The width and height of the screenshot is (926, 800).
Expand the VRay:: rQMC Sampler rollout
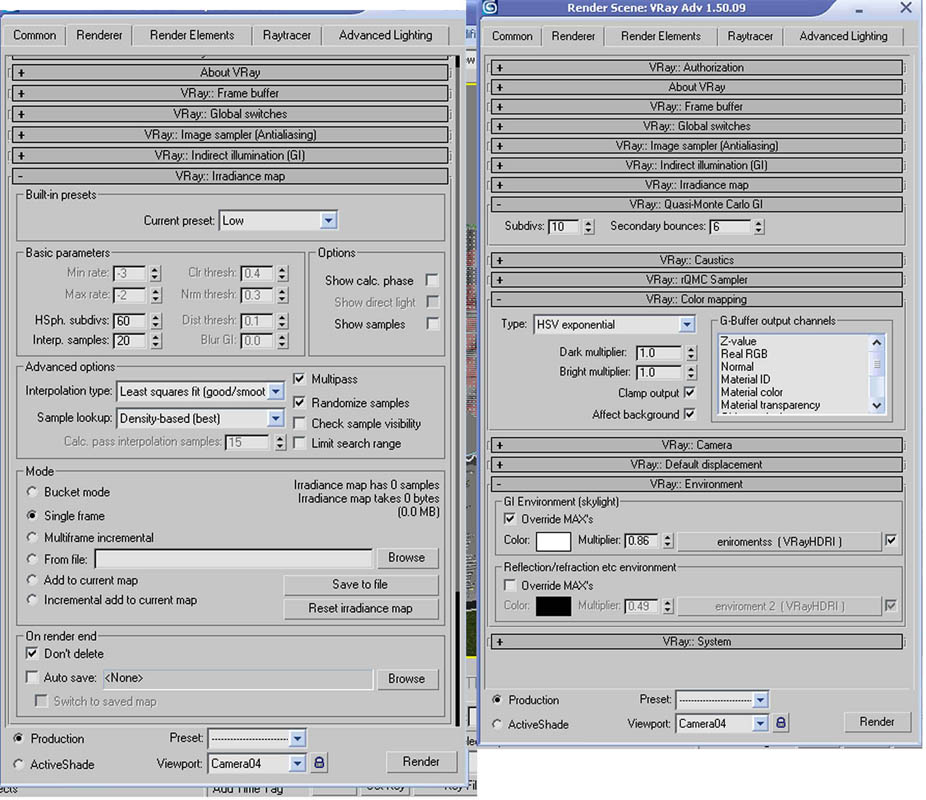tap(696, 279)
